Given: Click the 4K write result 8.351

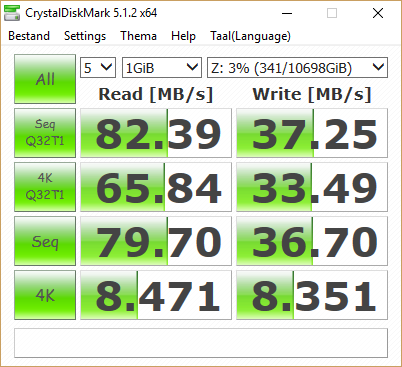Looking at the screenshot, I should click(x=312, y=295).
